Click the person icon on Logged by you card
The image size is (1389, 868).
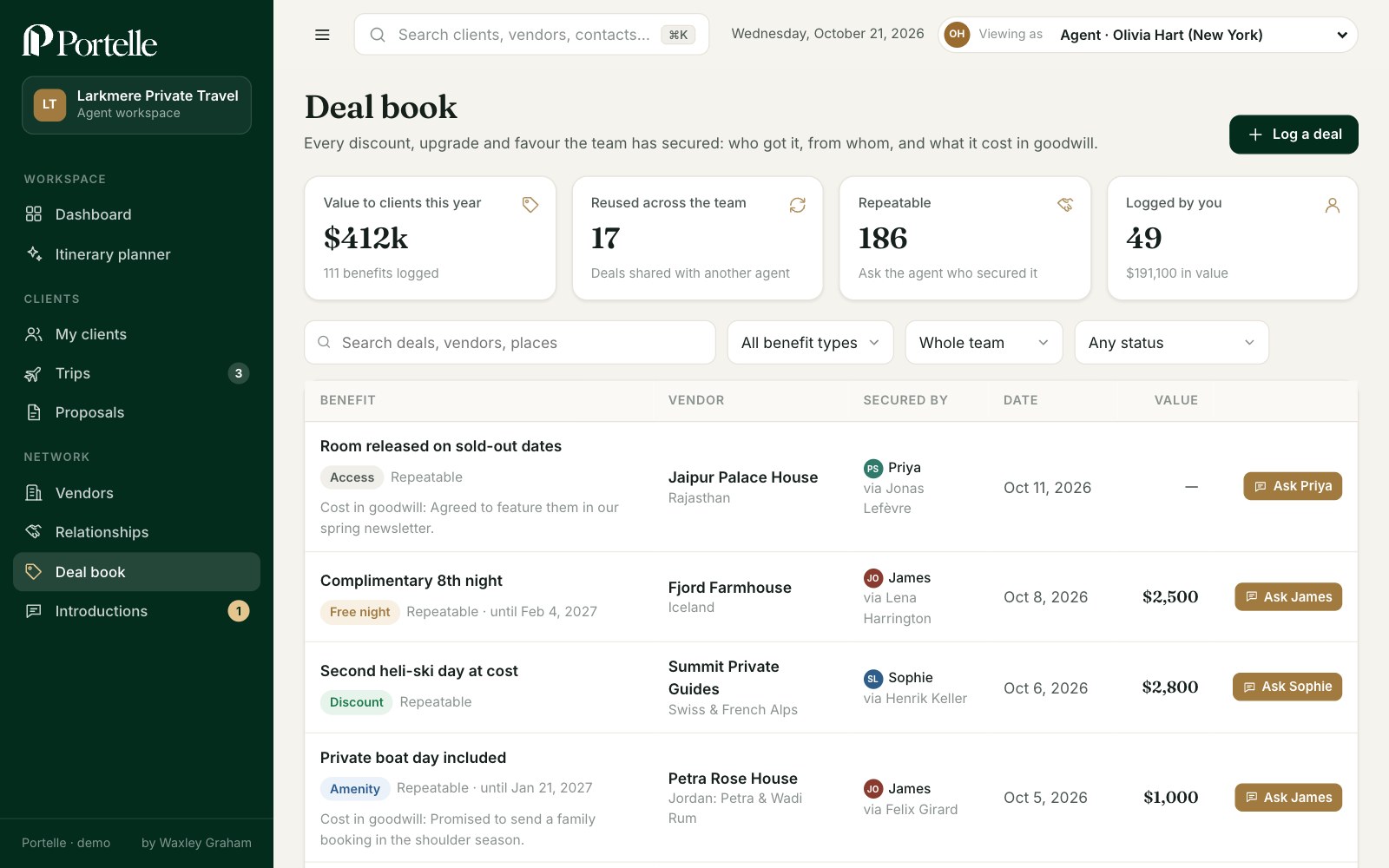(x=1333, y=205)
